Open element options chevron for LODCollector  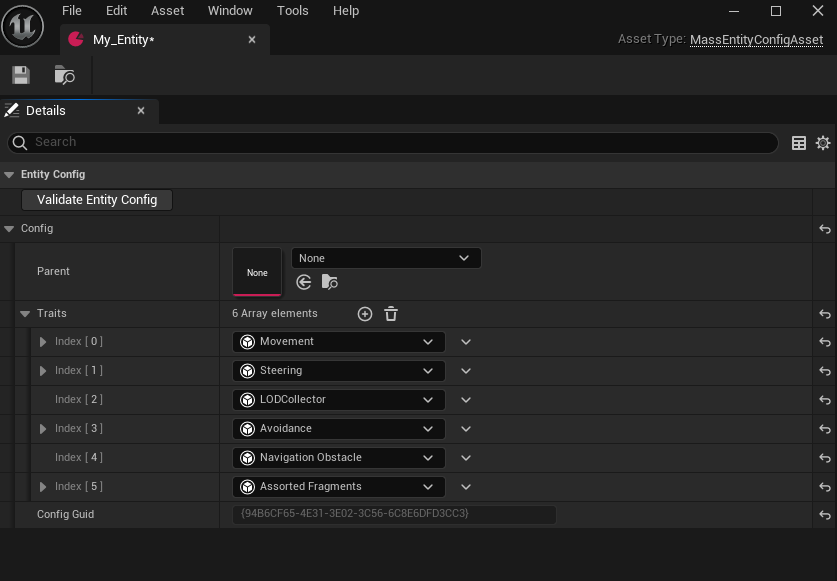coord(466,399)
